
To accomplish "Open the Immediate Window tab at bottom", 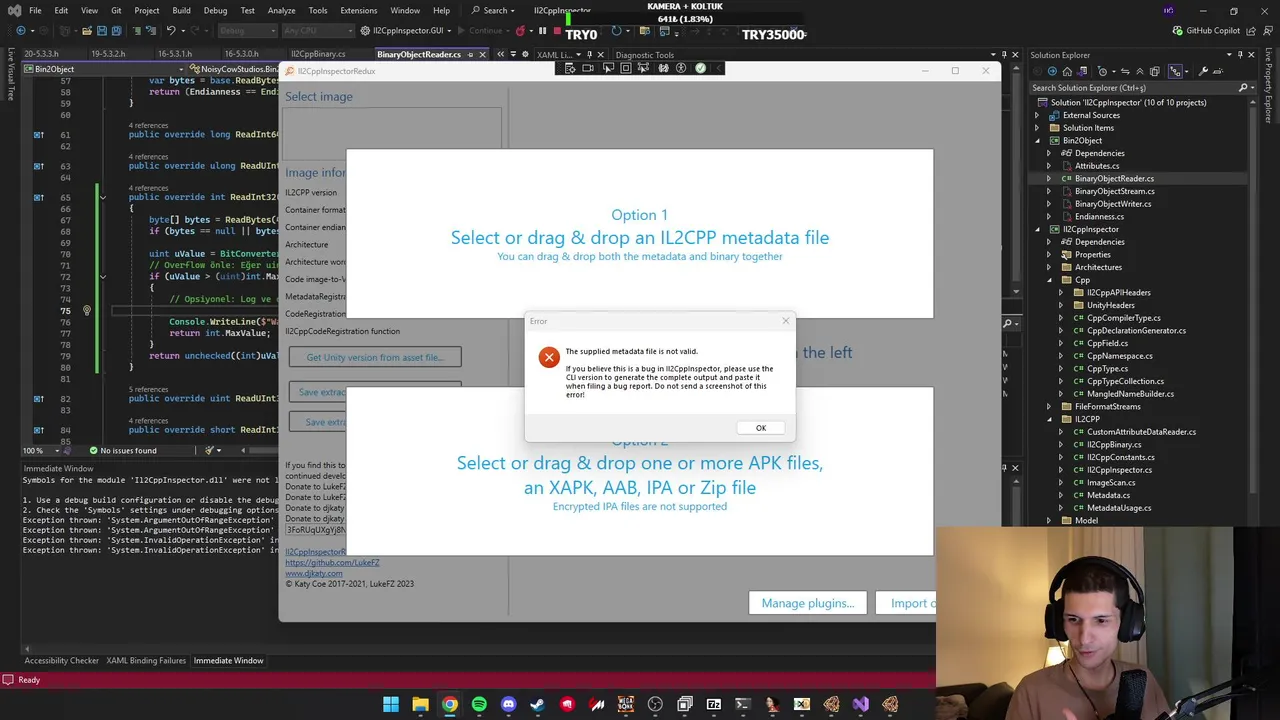I will [229, 660].
